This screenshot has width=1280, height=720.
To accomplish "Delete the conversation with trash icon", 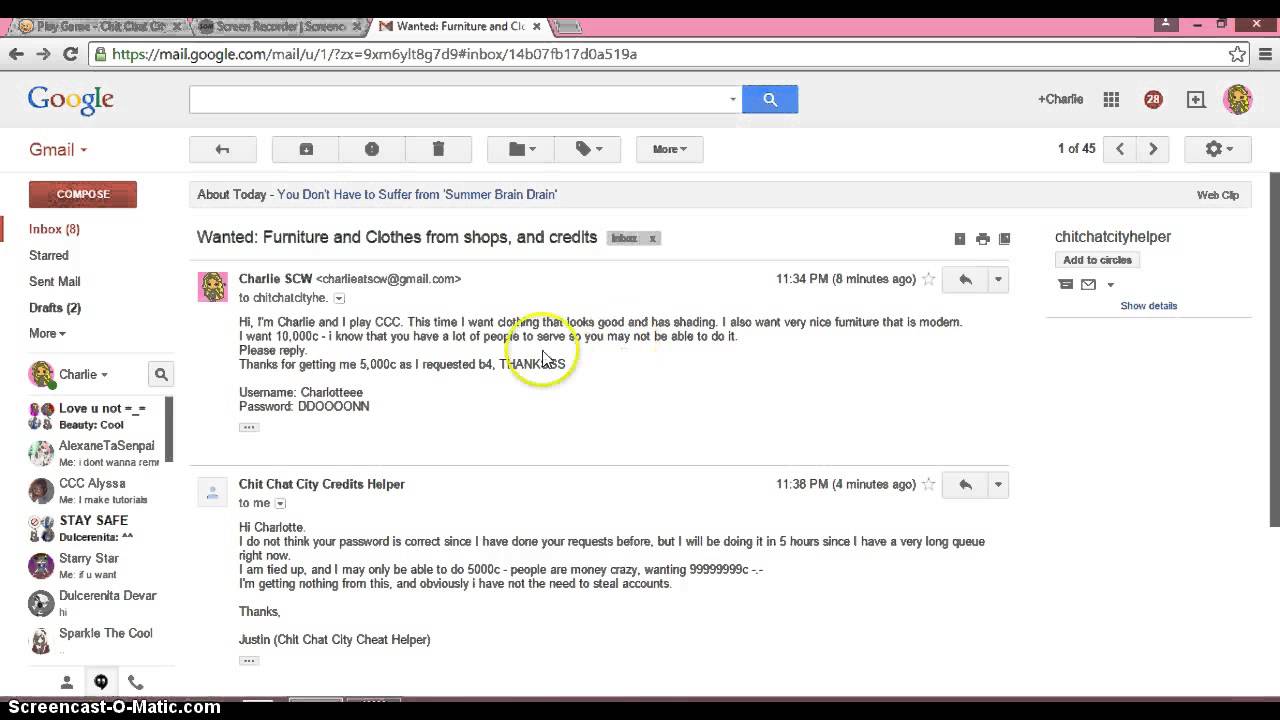I will point(438,149).
